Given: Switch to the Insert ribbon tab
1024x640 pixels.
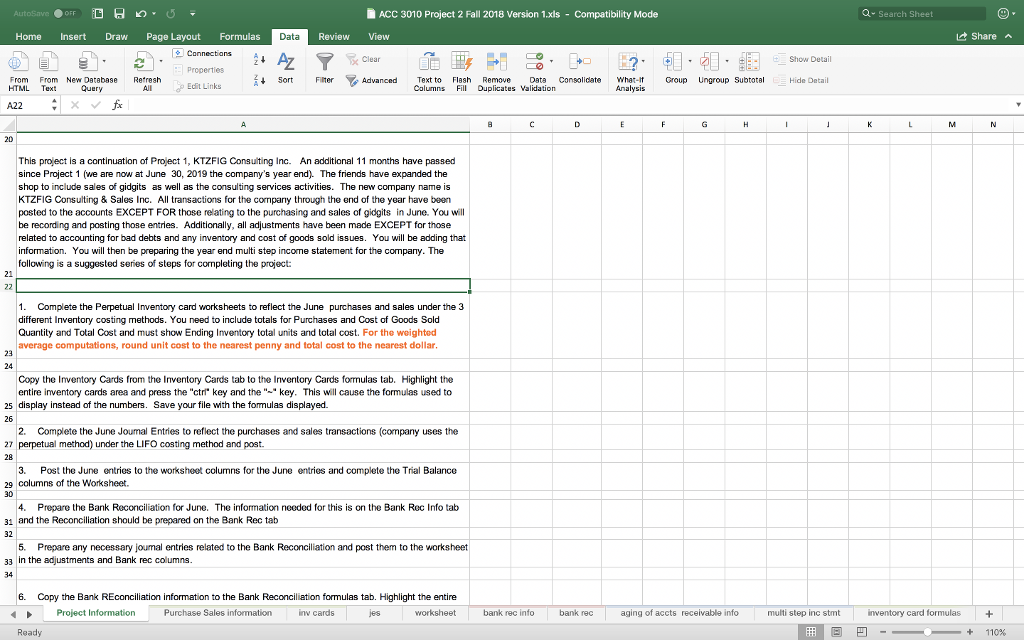Looking at the screenshot, I should [x=73, y=37].
